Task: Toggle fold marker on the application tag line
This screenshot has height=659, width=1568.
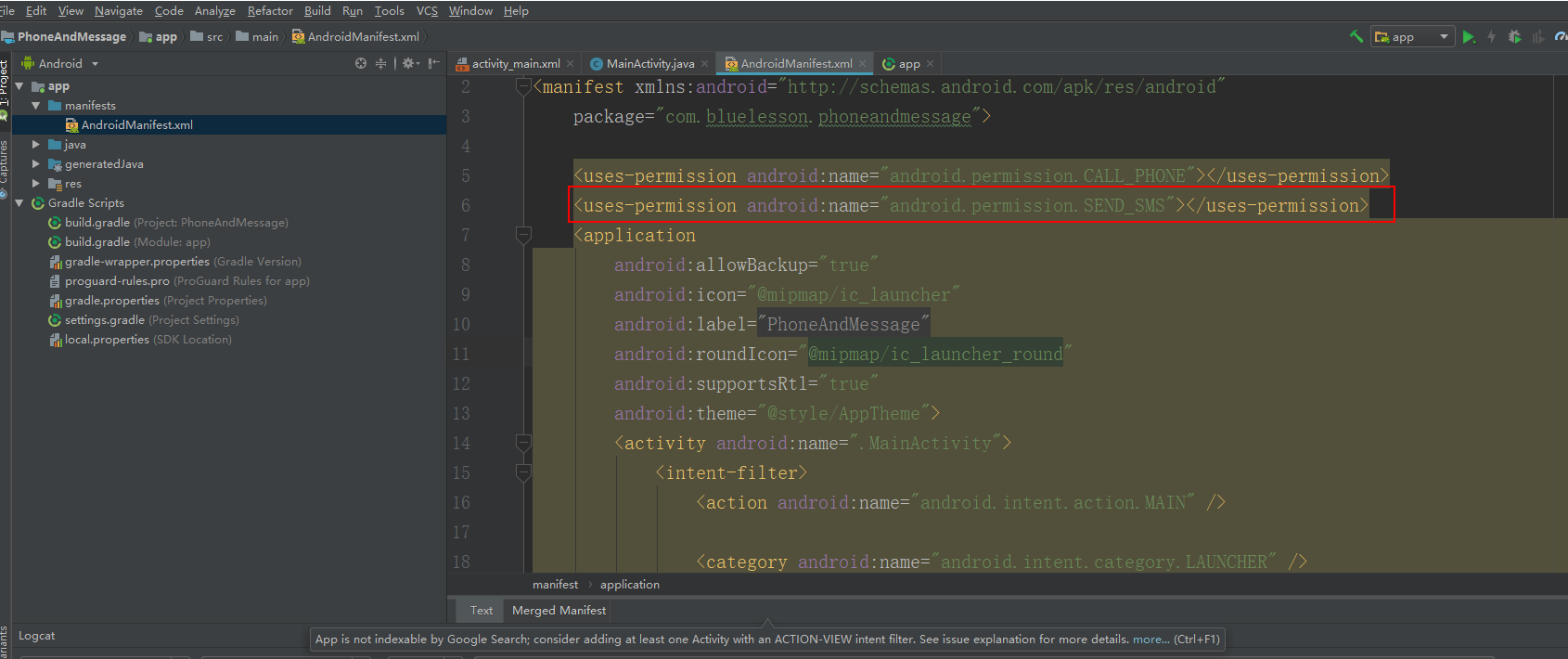Action: pyautogui.click(x=523, y=236)
